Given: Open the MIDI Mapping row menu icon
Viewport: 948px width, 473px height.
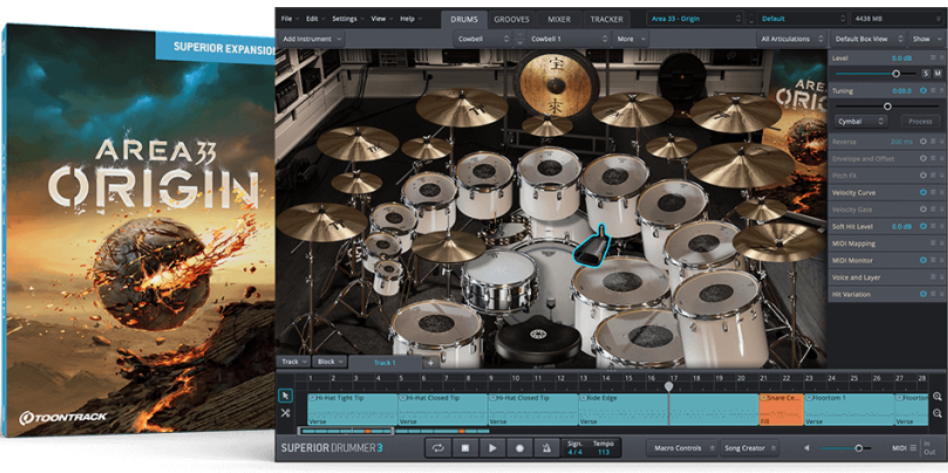Looking at the screenshot, I should tap(933, 243).
